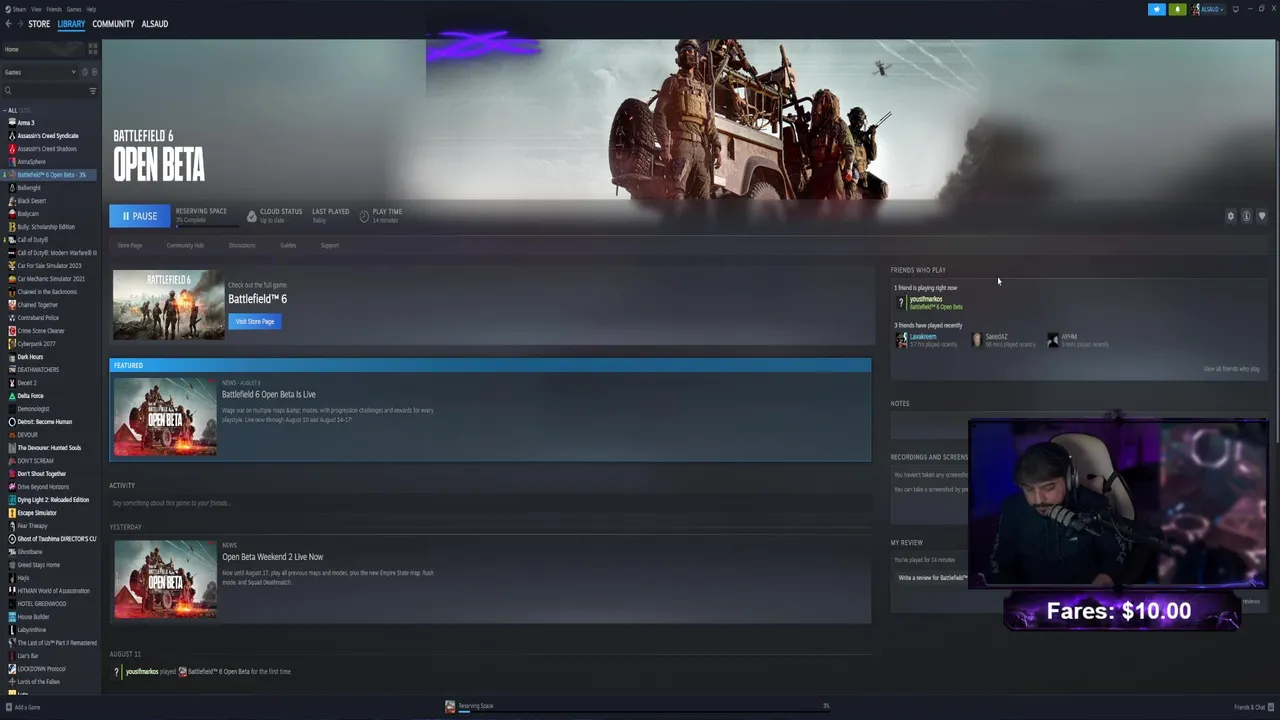This screenshot has width=1280, height=720.
Task: Switch to the COMMUNITY tab
Action: 113,24
